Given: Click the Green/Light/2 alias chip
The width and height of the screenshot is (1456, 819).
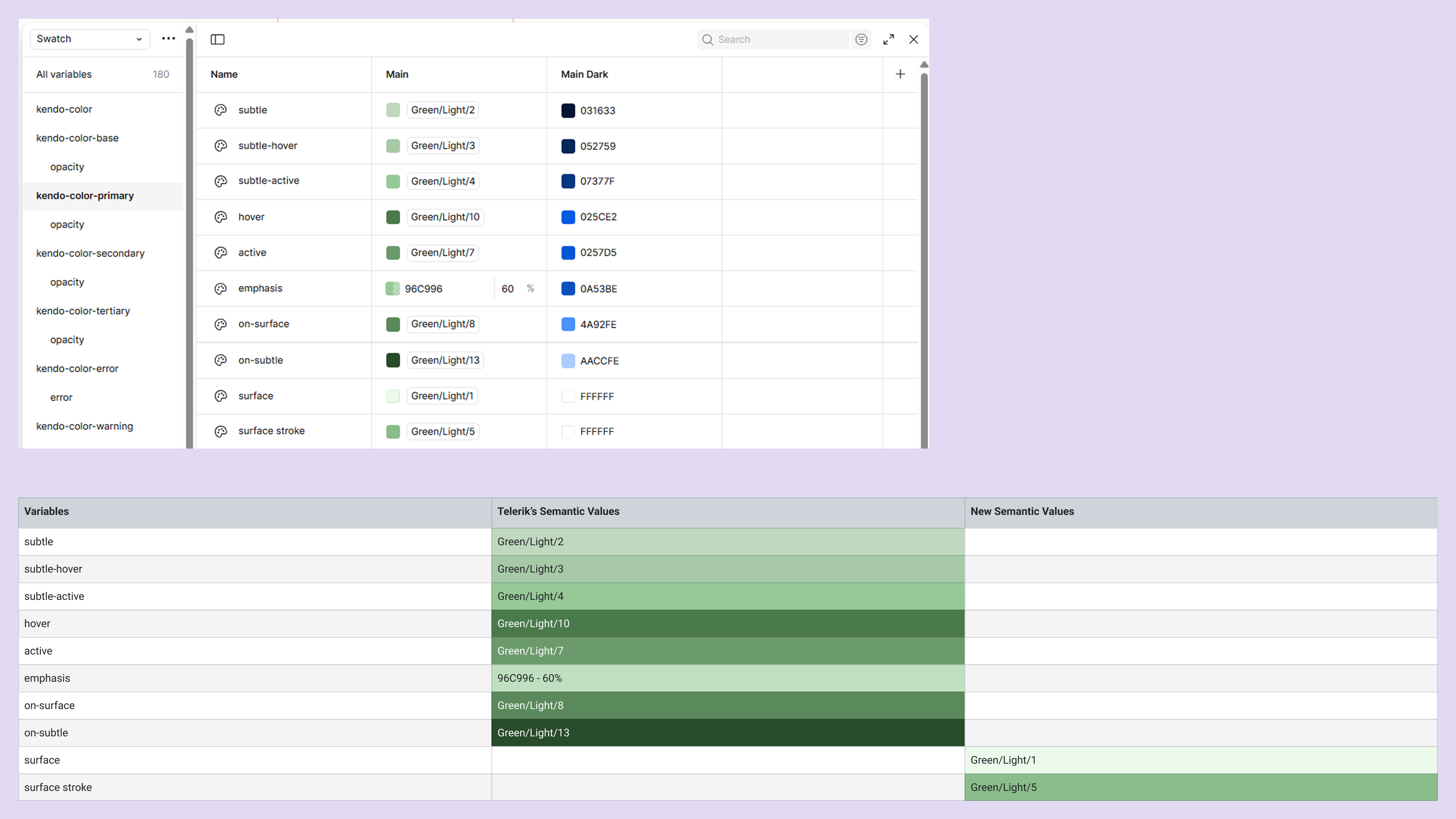Looking at the screenshot, I should (x=442, y=110).
